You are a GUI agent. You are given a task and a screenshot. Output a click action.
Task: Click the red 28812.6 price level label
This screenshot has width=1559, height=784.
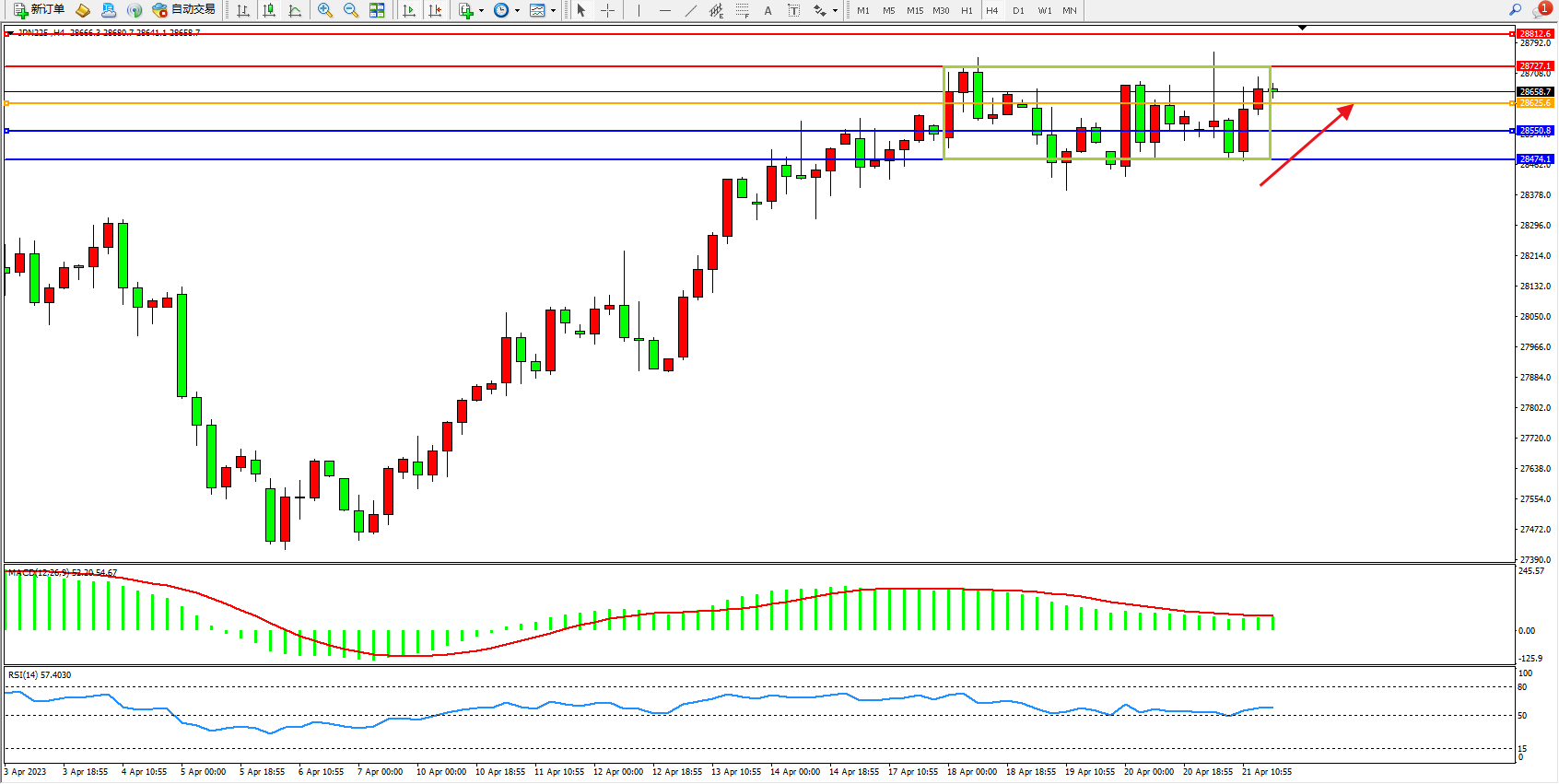[1535, 34]
